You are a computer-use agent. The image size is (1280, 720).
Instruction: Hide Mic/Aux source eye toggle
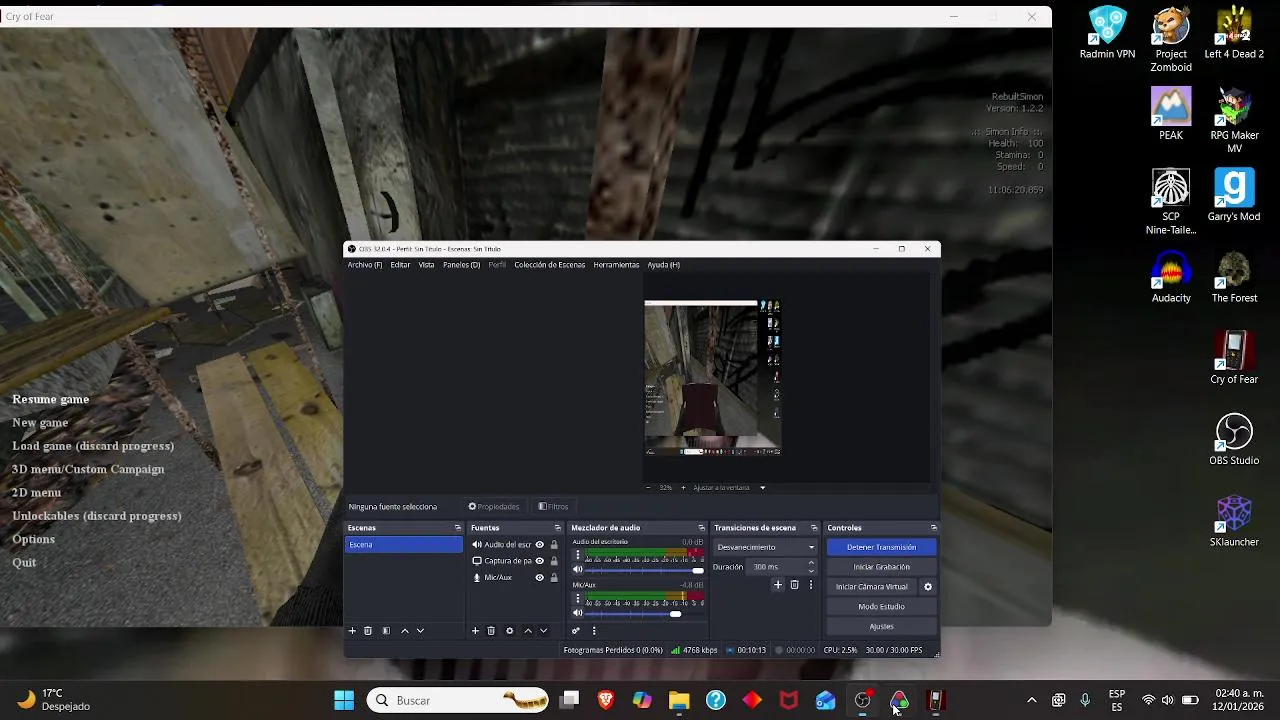[x=540, y=577]
